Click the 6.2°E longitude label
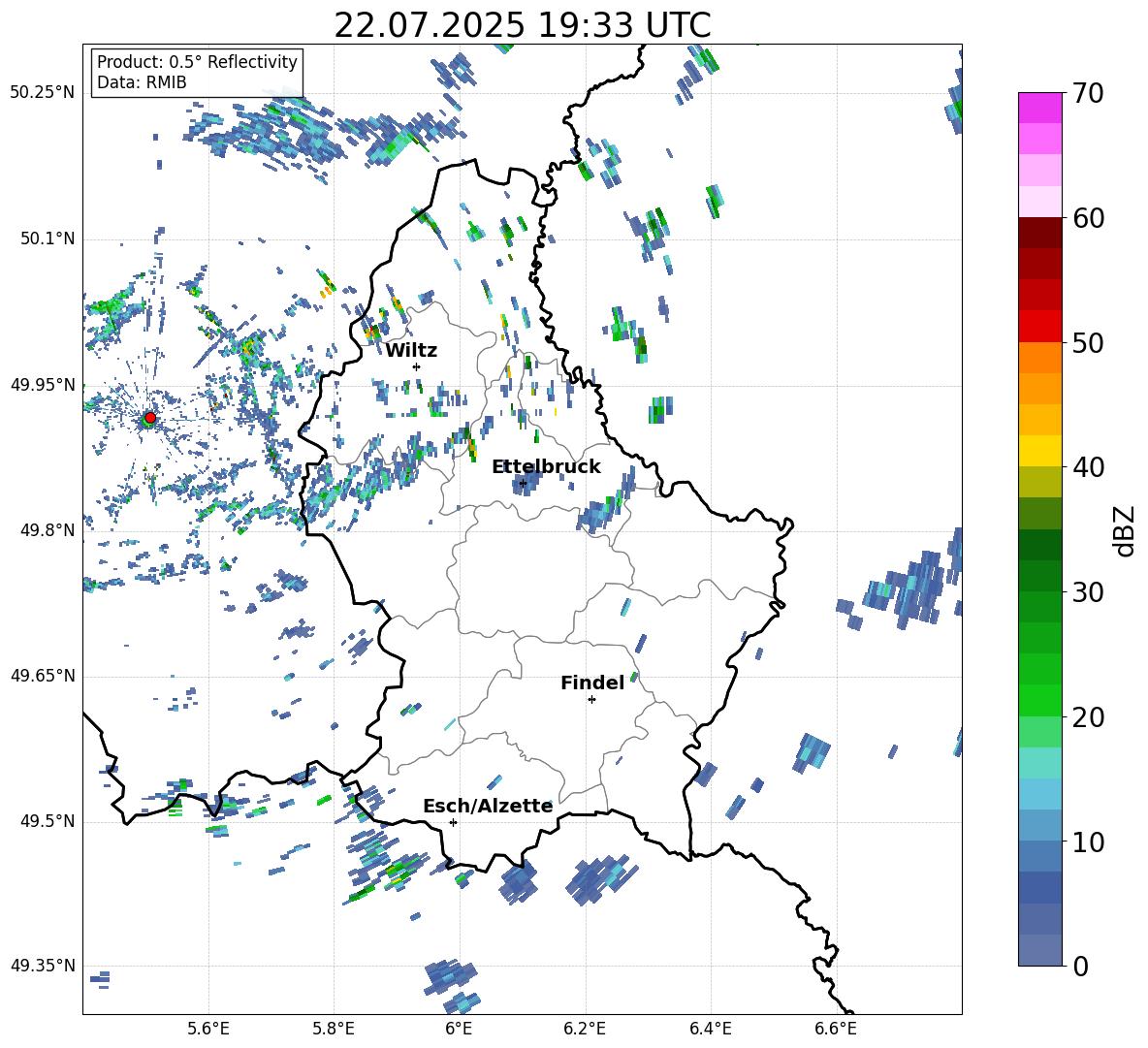 585,1029
